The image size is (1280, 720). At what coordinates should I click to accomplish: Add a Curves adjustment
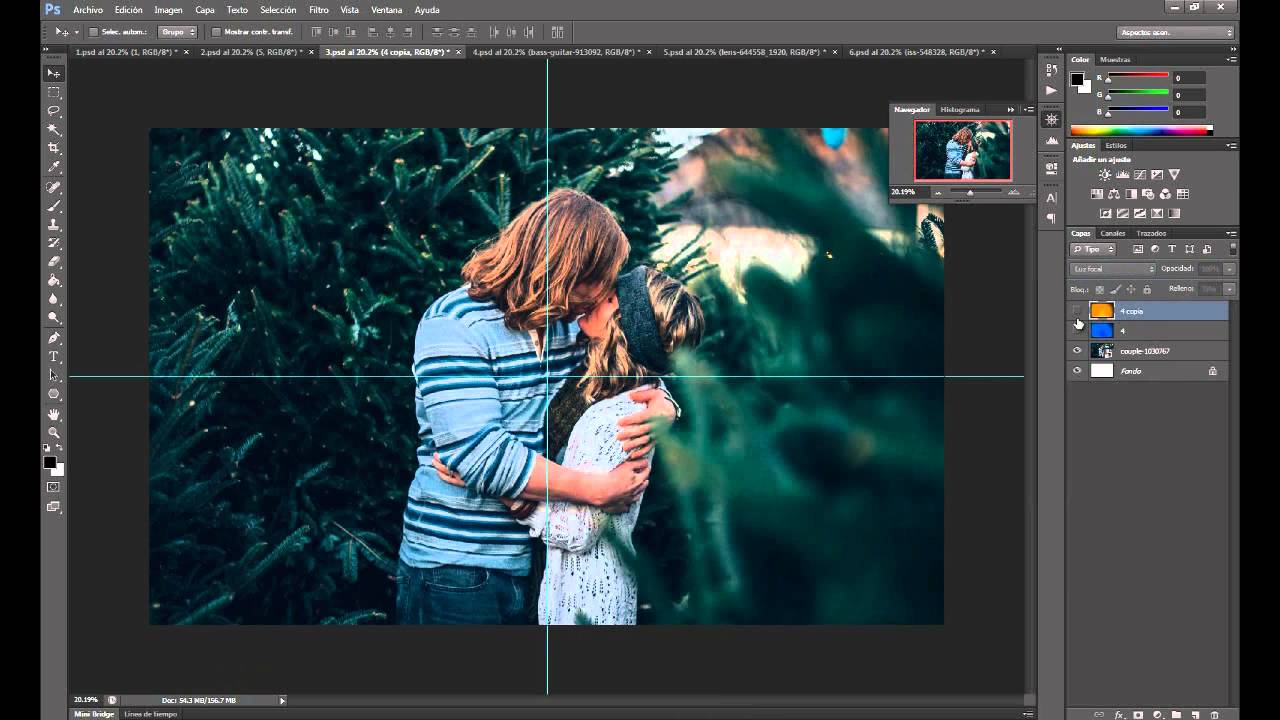tap(1139, 175)
